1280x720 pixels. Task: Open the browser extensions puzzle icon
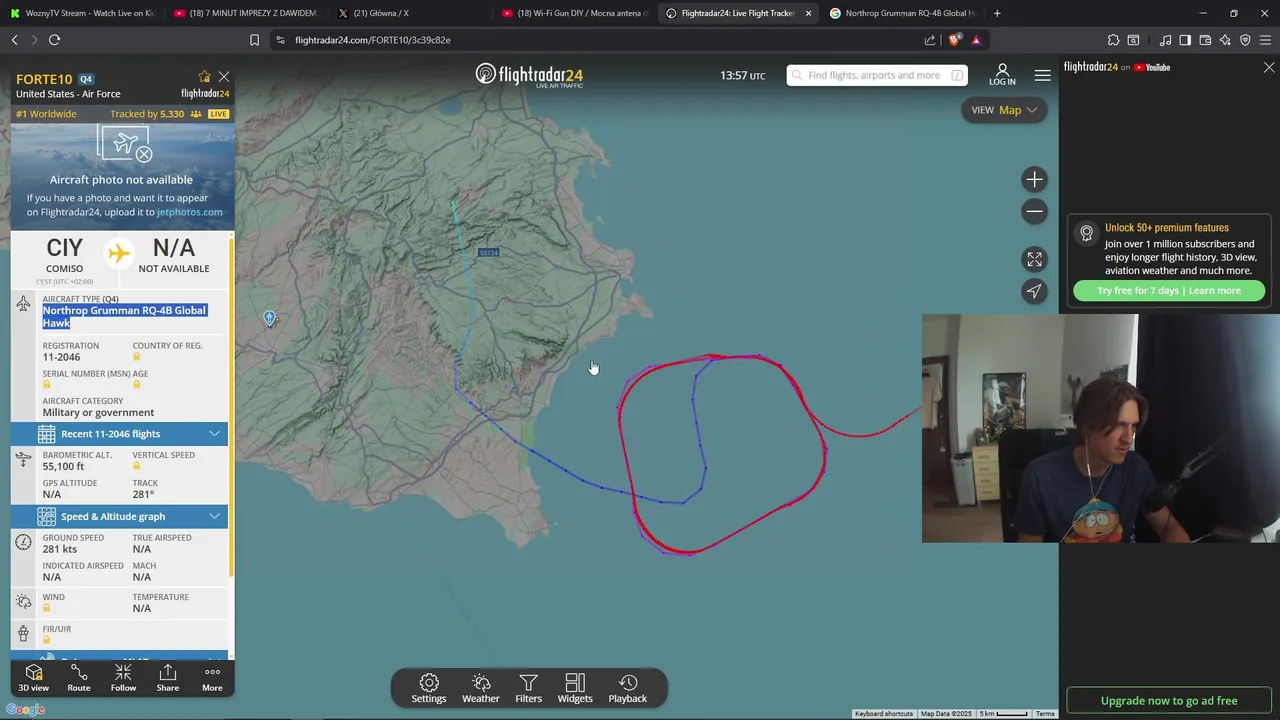[1113, 40]
